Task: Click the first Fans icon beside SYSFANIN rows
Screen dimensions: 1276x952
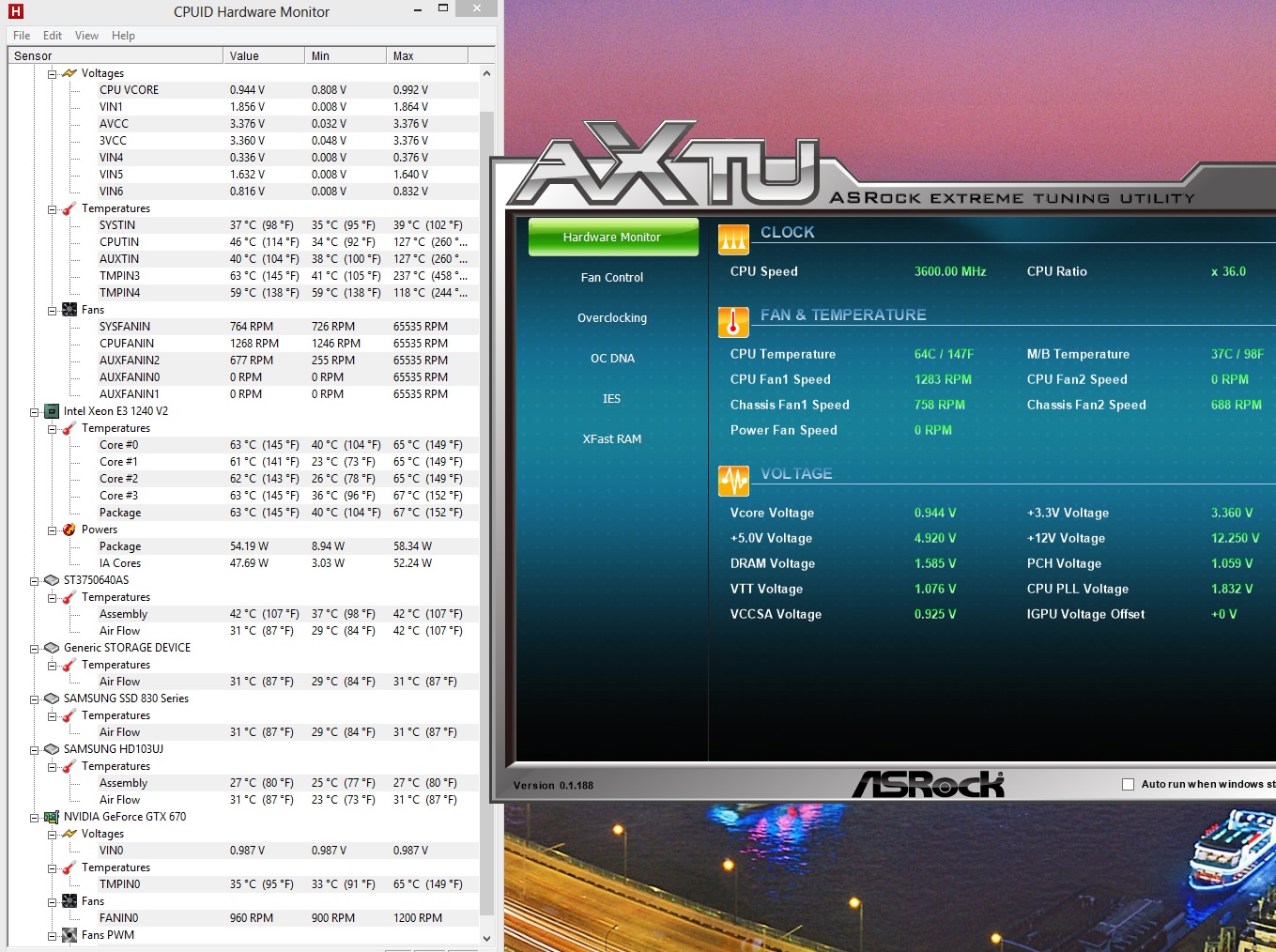Action: 69,310
